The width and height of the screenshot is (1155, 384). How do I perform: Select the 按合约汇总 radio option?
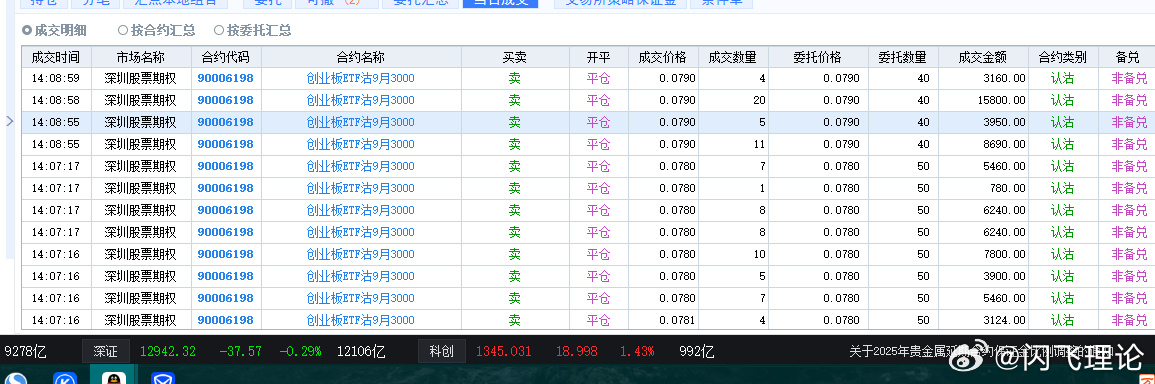pos(157,30)
